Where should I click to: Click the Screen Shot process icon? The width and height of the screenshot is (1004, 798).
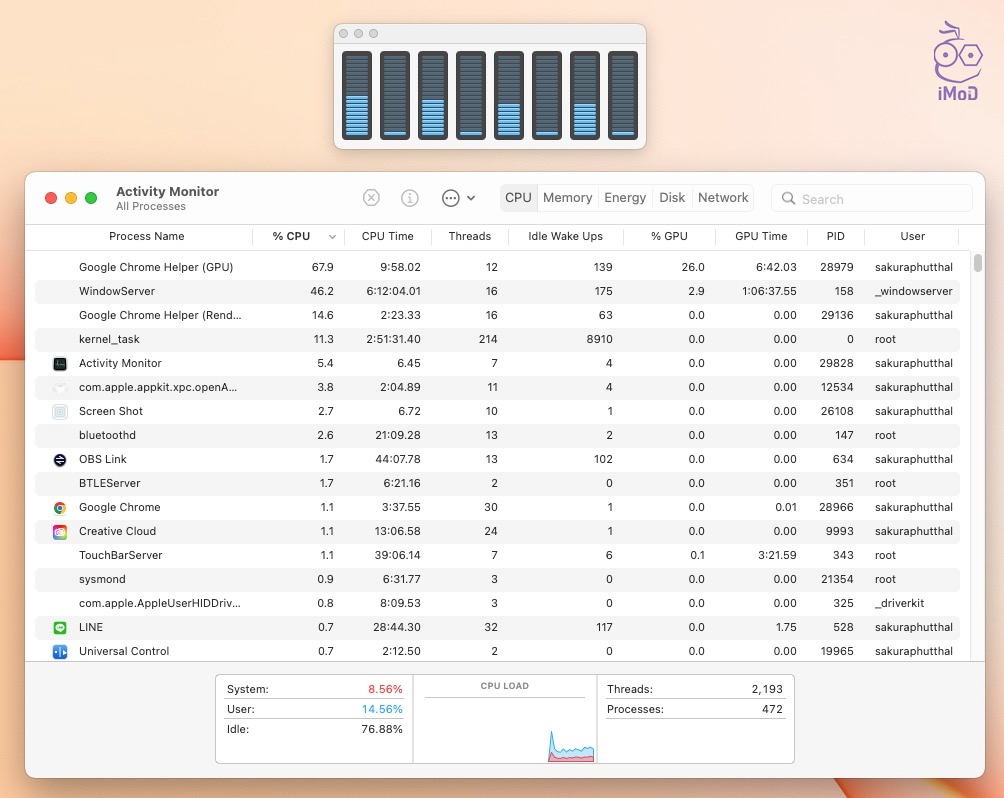59,411
